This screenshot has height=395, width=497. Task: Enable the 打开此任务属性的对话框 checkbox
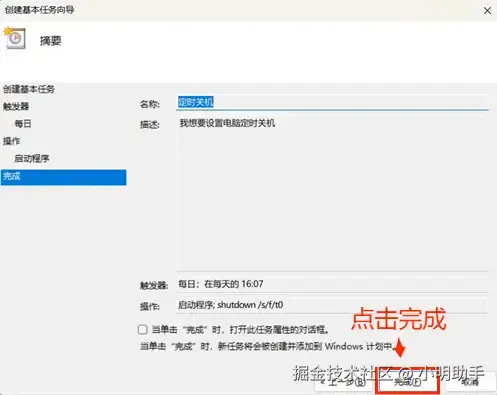143,330
